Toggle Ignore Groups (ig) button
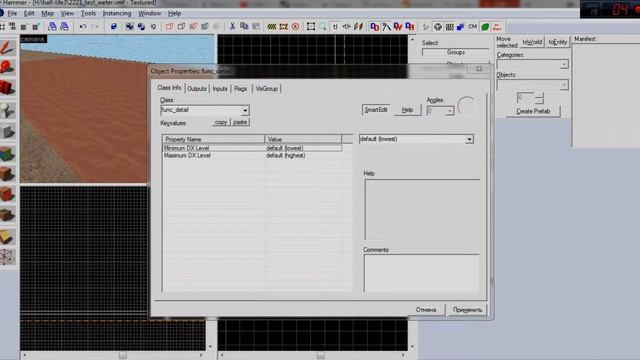This screenshot has height=360, width=640. [153, 27]
